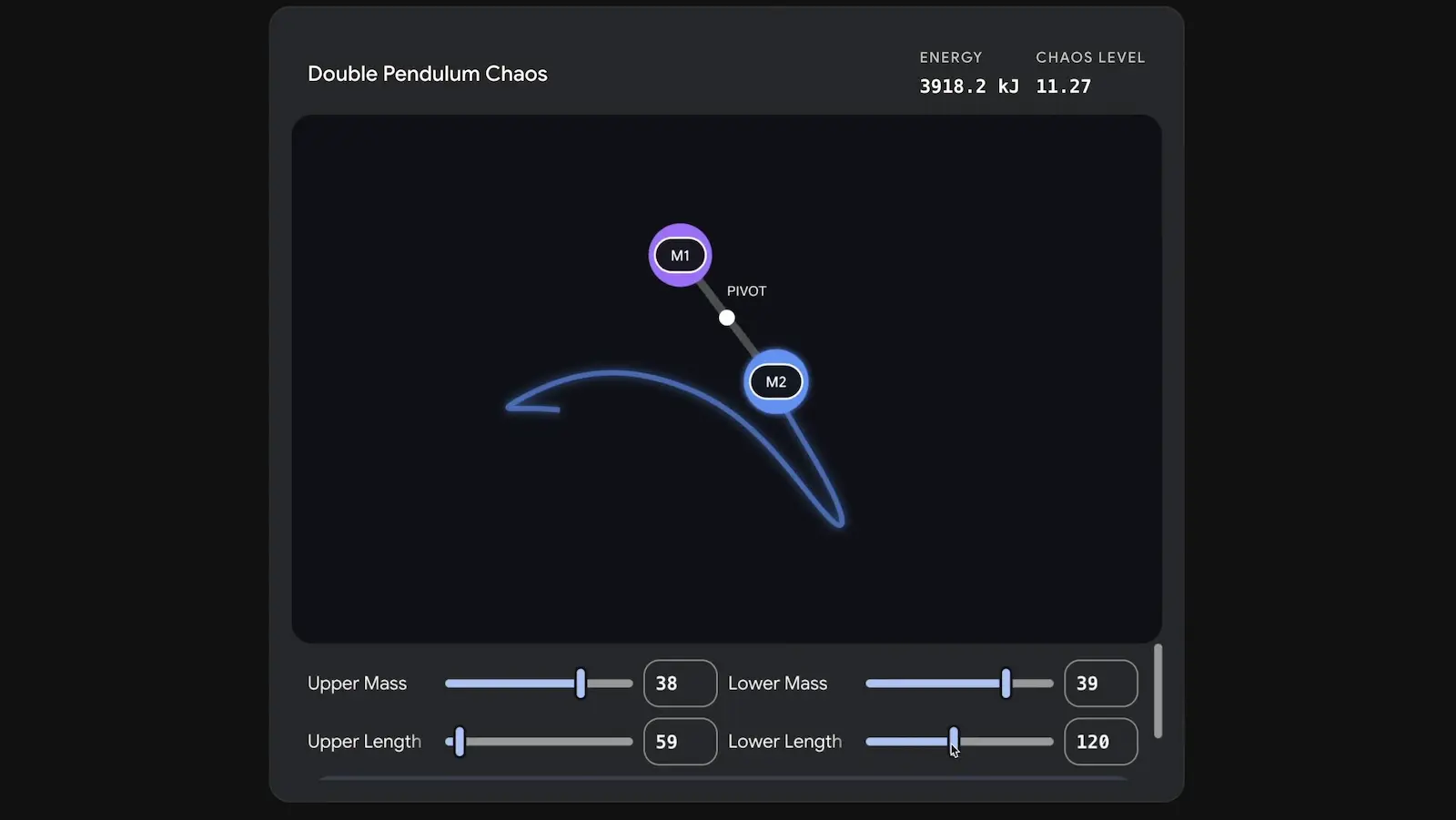Screen dimensions: 1456x820
Task: Click the Upper Length slider handle
Action: pyautogui.click(x=460, y=742)
